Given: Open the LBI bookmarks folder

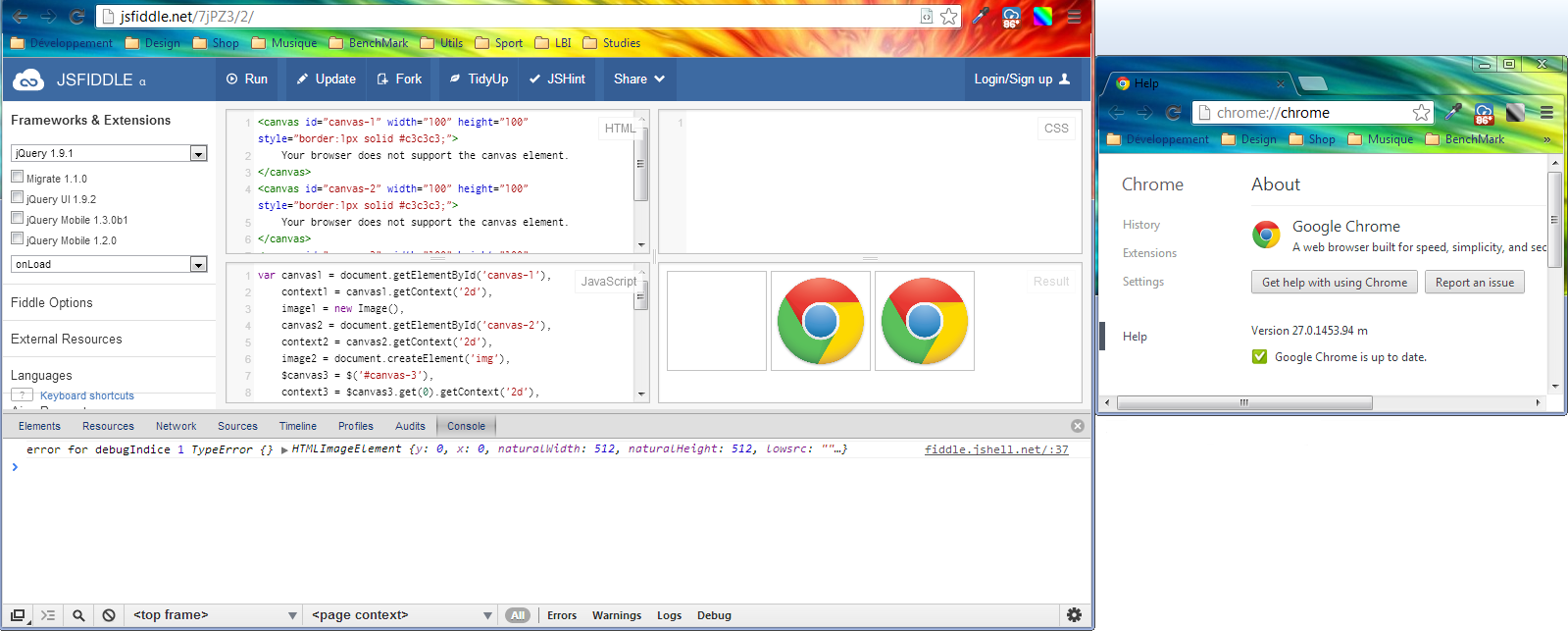Looking at the screenshot, I should click(552, 43).
